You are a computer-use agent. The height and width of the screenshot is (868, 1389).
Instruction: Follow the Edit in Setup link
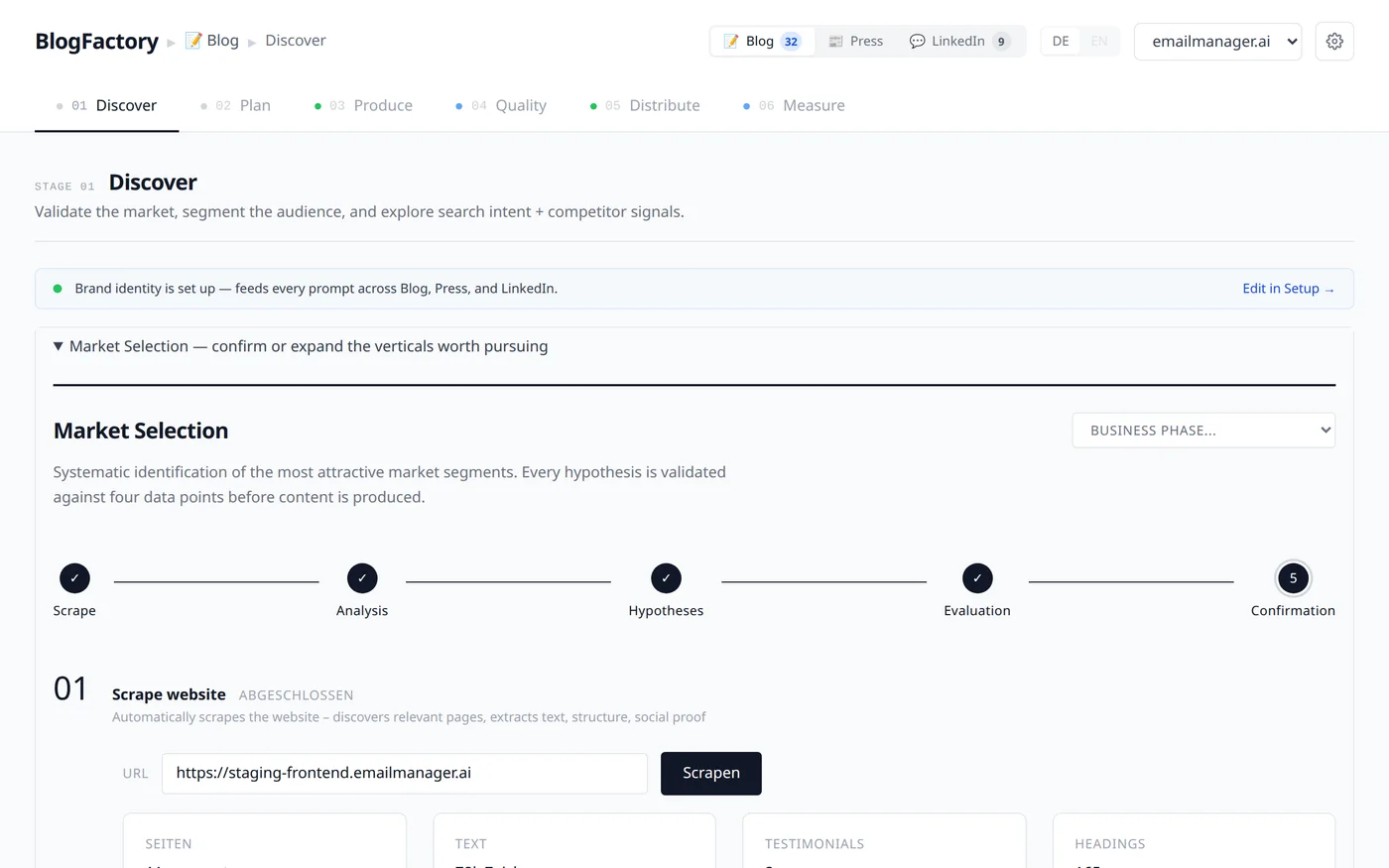coord(1288,289)
